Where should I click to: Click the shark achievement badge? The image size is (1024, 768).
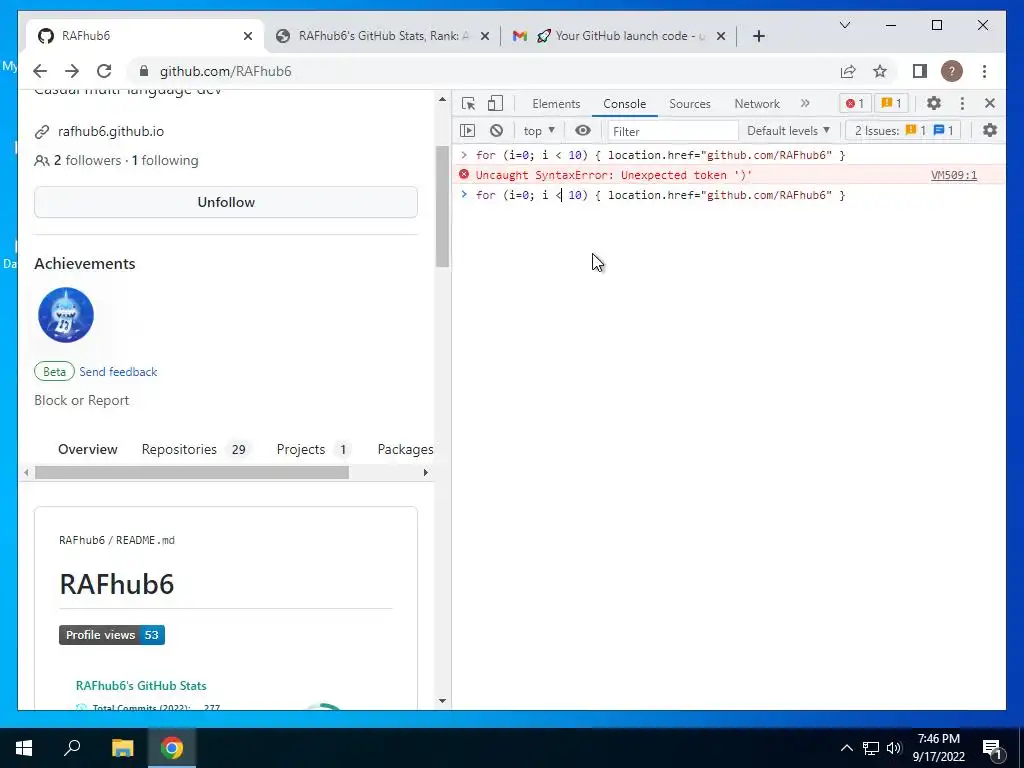pyautogui.click(x=66, y=315)
